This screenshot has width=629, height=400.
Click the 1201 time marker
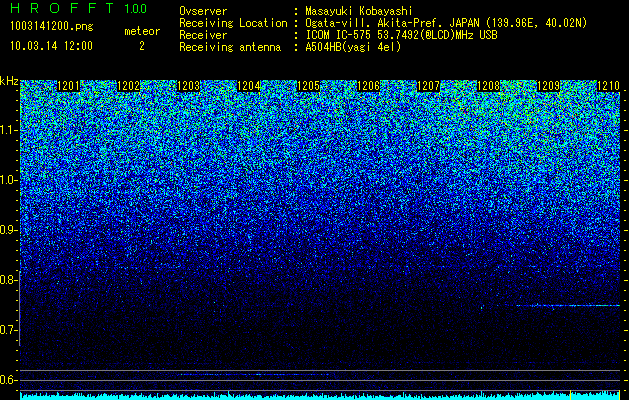coord(69,86)
